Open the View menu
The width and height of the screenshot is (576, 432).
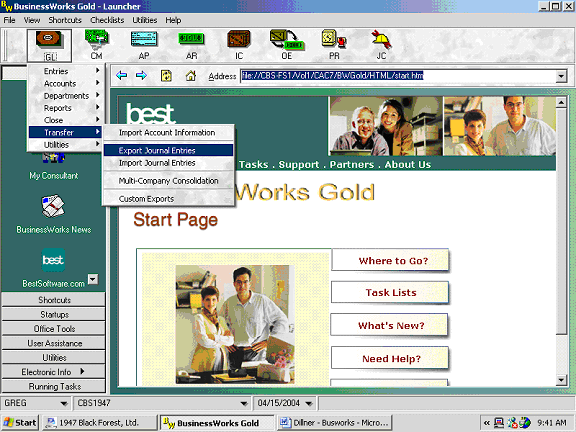point(32,20)
